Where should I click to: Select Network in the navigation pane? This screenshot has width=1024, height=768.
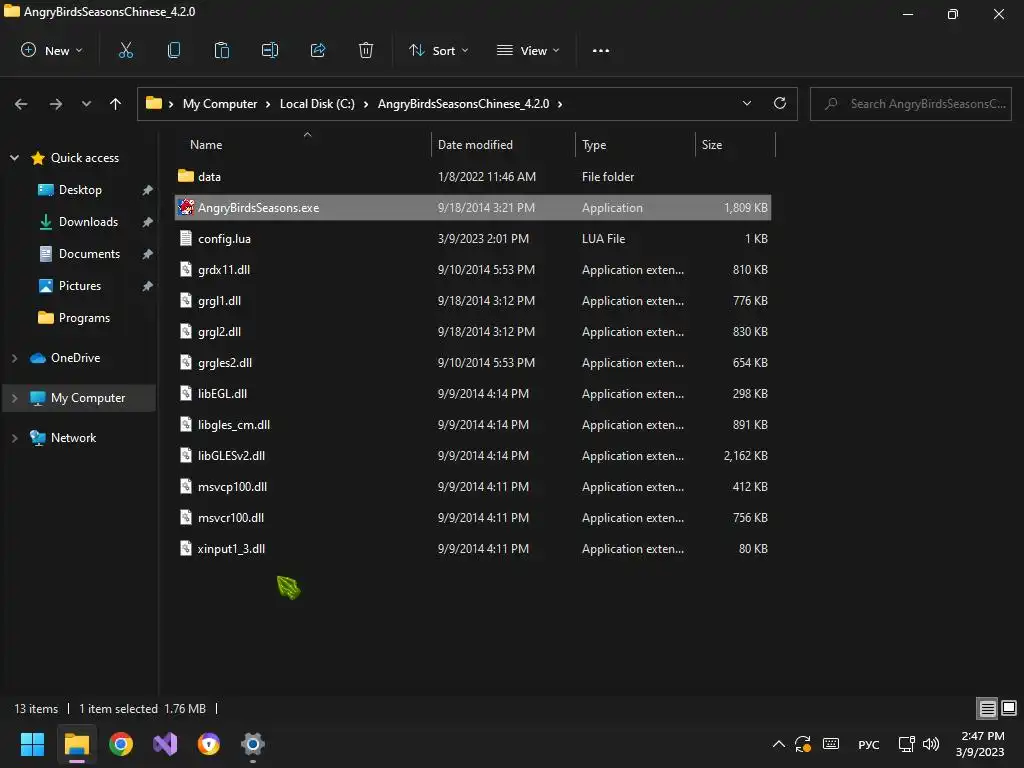pos(73,438)
